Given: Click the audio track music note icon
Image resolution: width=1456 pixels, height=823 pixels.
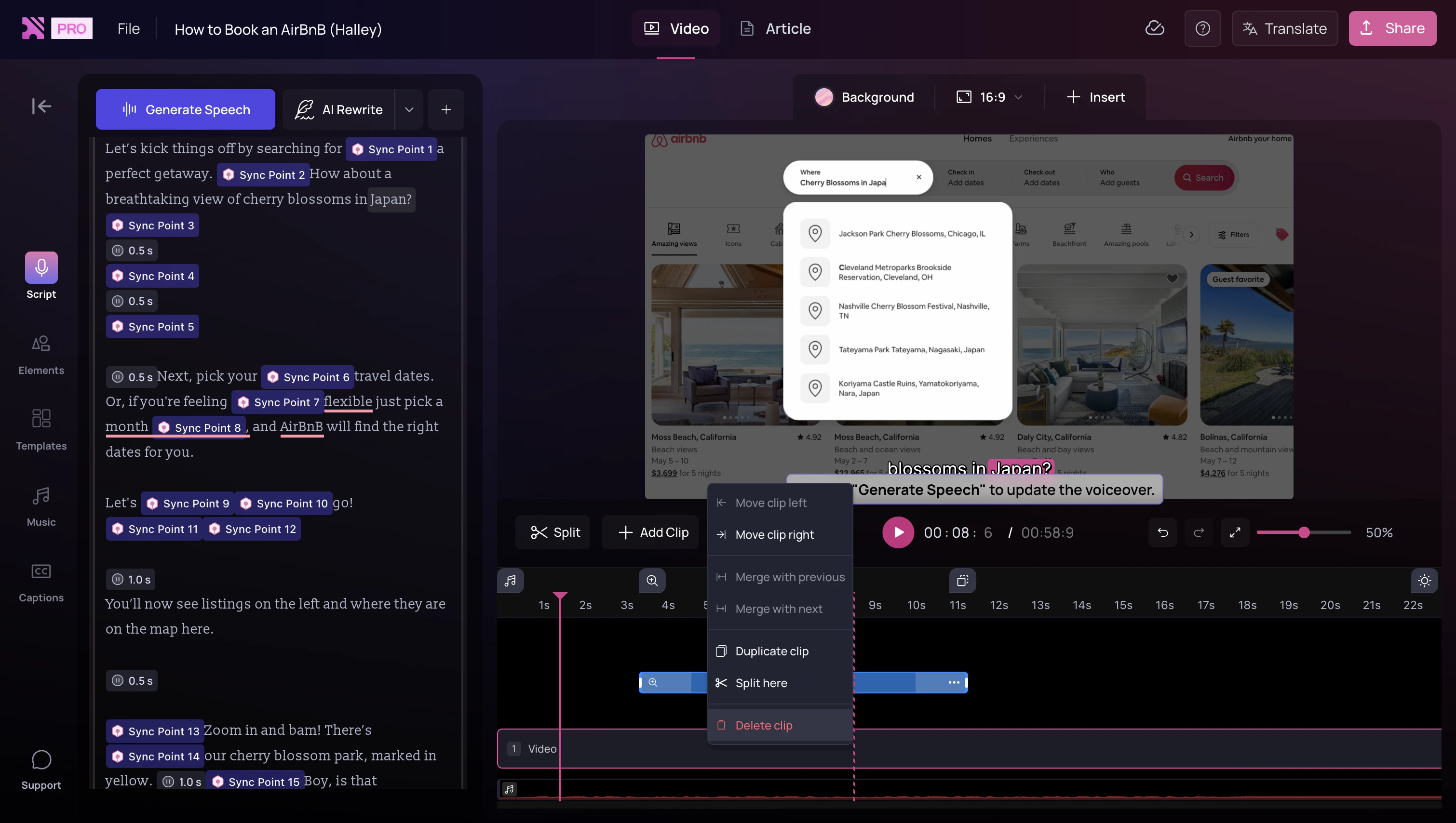Looking at the screenshot, I should (x=510, y=789).
